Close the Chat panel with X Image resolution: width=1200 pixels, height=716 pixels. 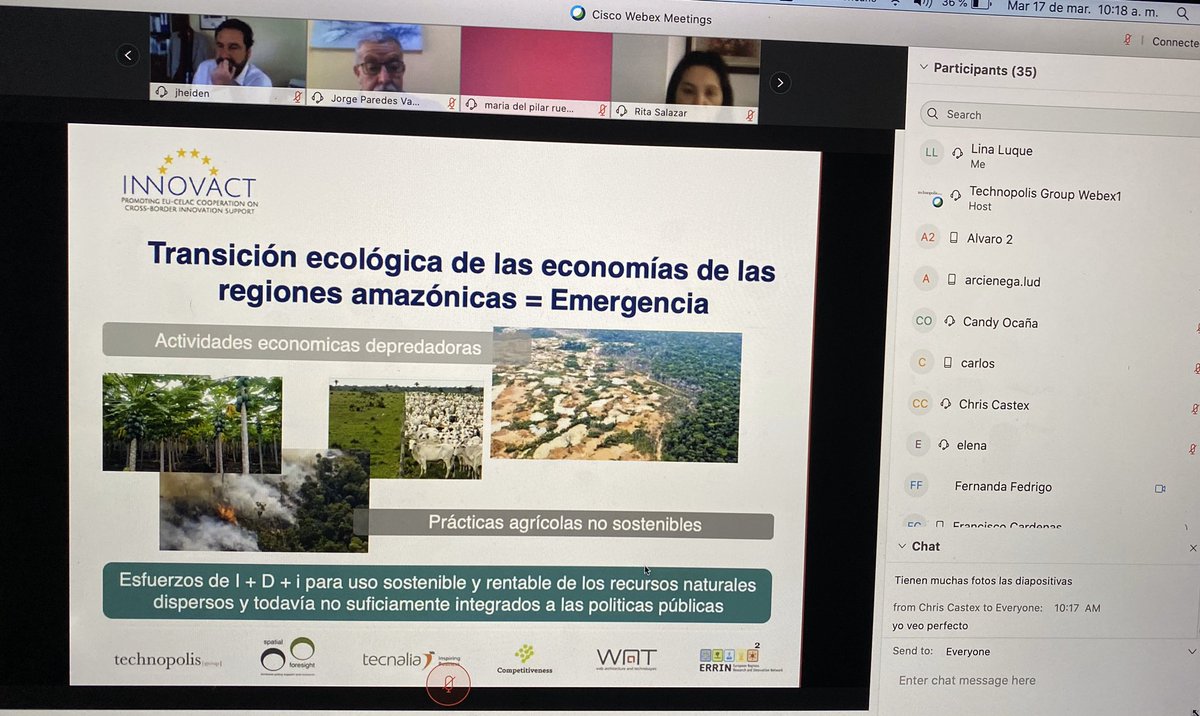pos(1193,548)
